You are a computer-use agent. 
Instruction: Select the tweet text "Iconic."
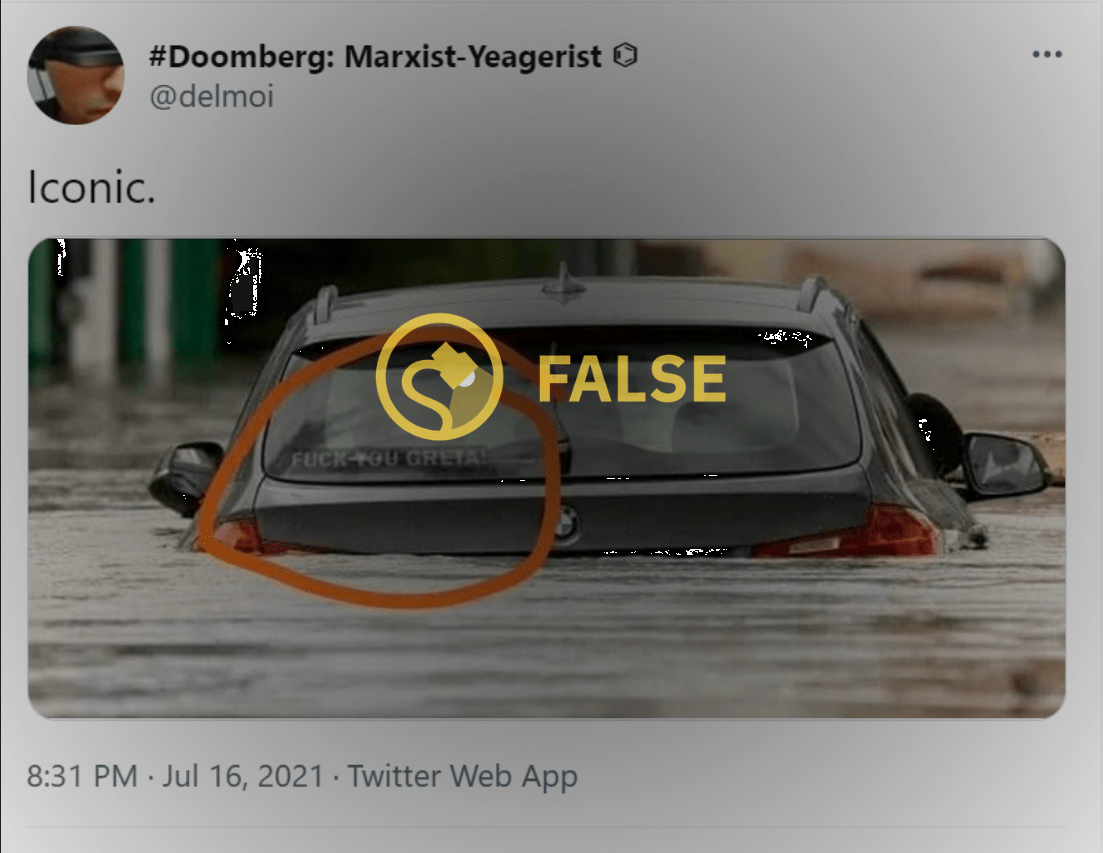pos(91,187)
